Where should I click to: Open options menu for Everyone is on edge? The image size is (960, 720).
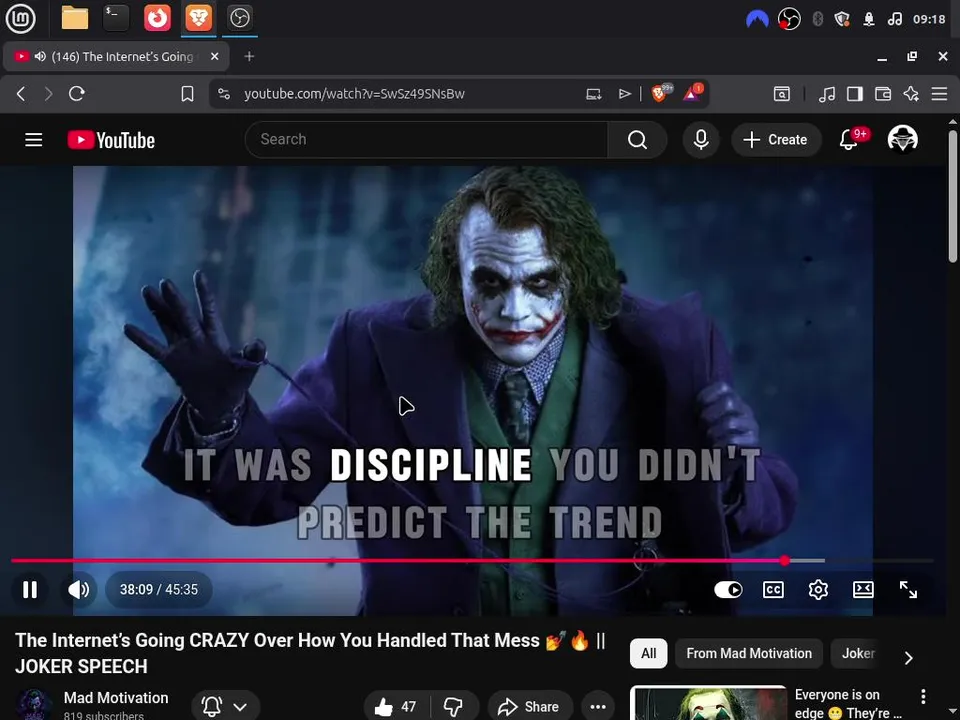click(923, 697)
